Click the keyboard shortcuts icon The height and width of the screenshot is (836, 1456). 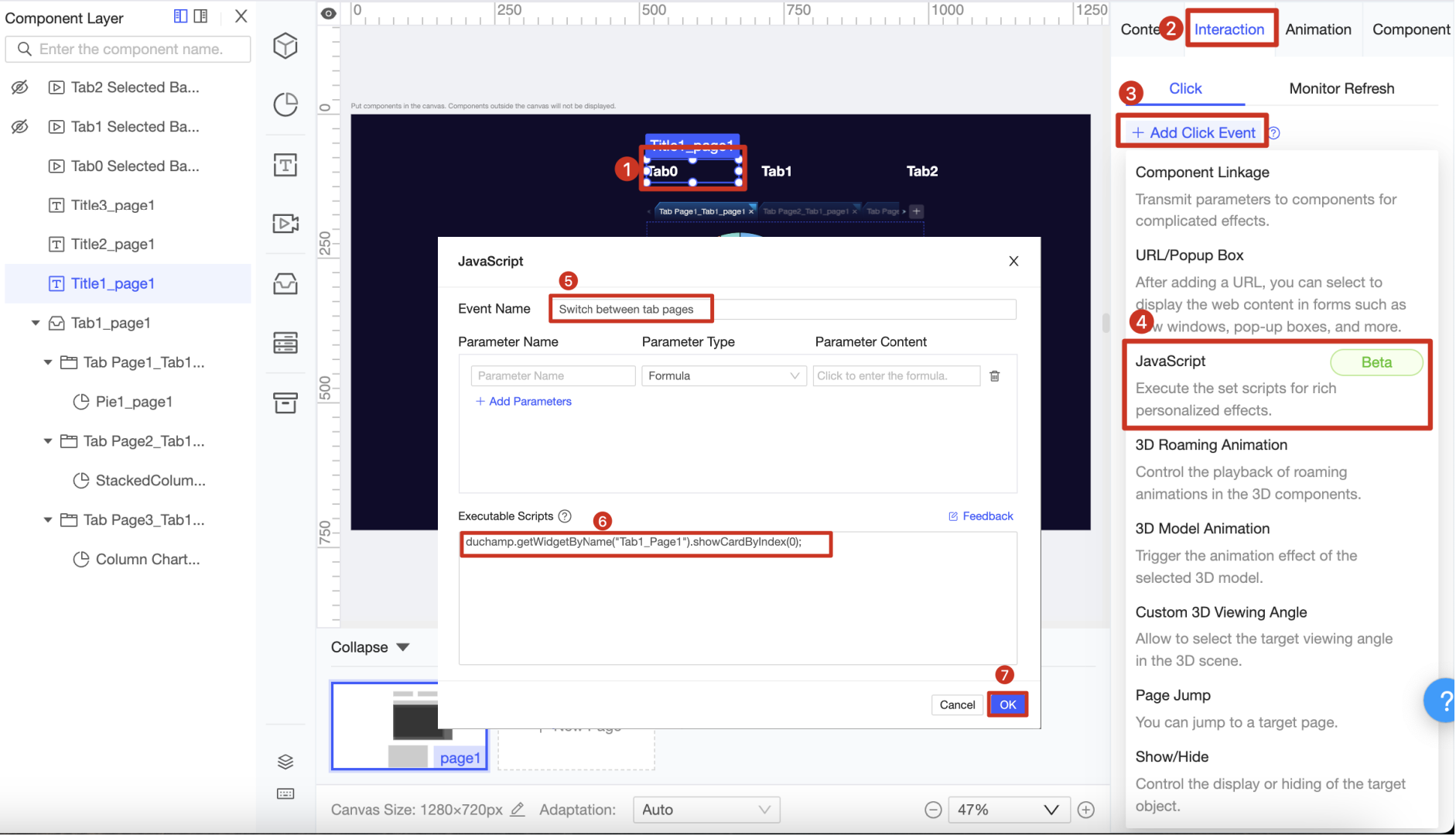click(285, 794)
